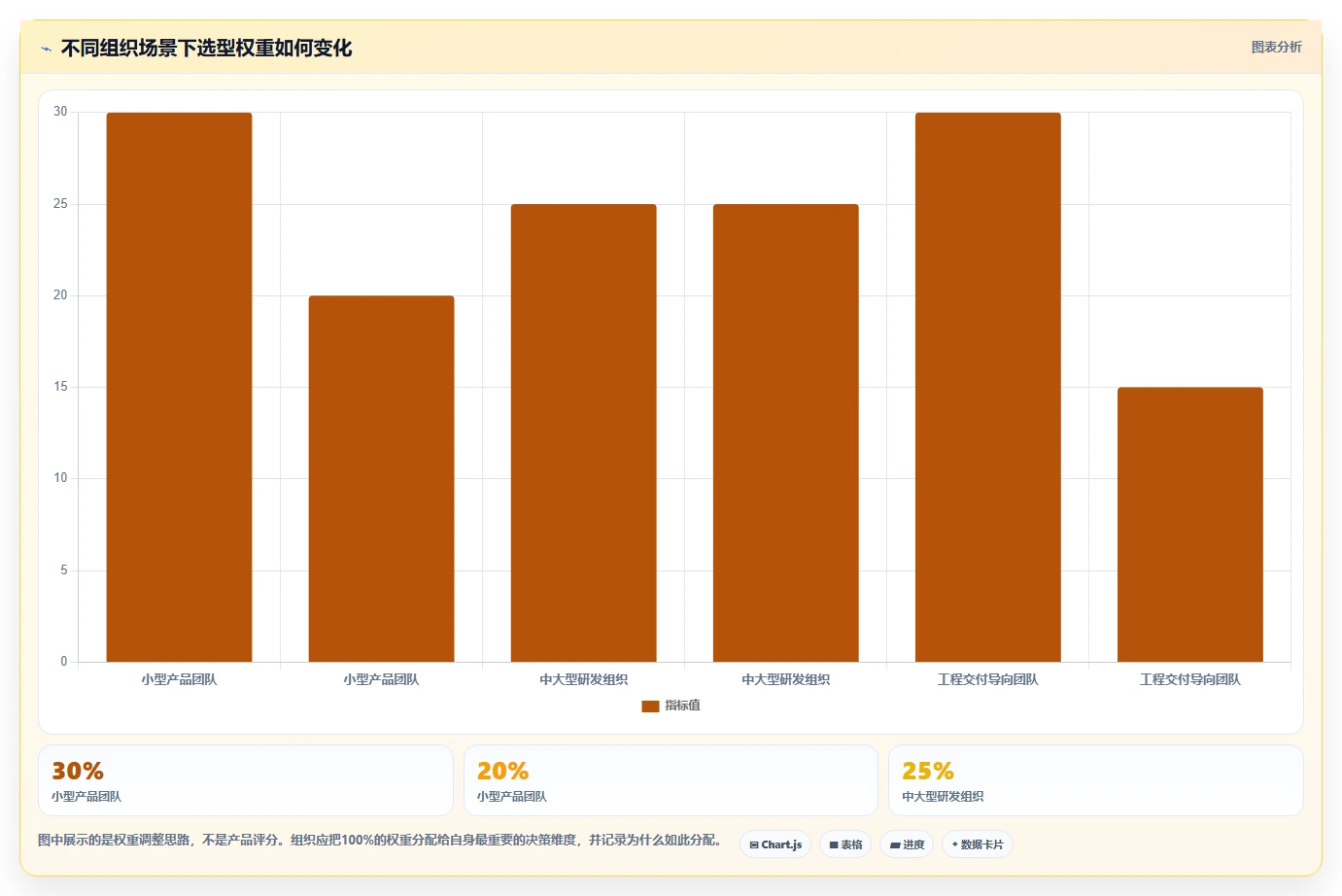Open the 30% 小型产品团队 stat card
The image size is (1342, 896).
[246, 780]
